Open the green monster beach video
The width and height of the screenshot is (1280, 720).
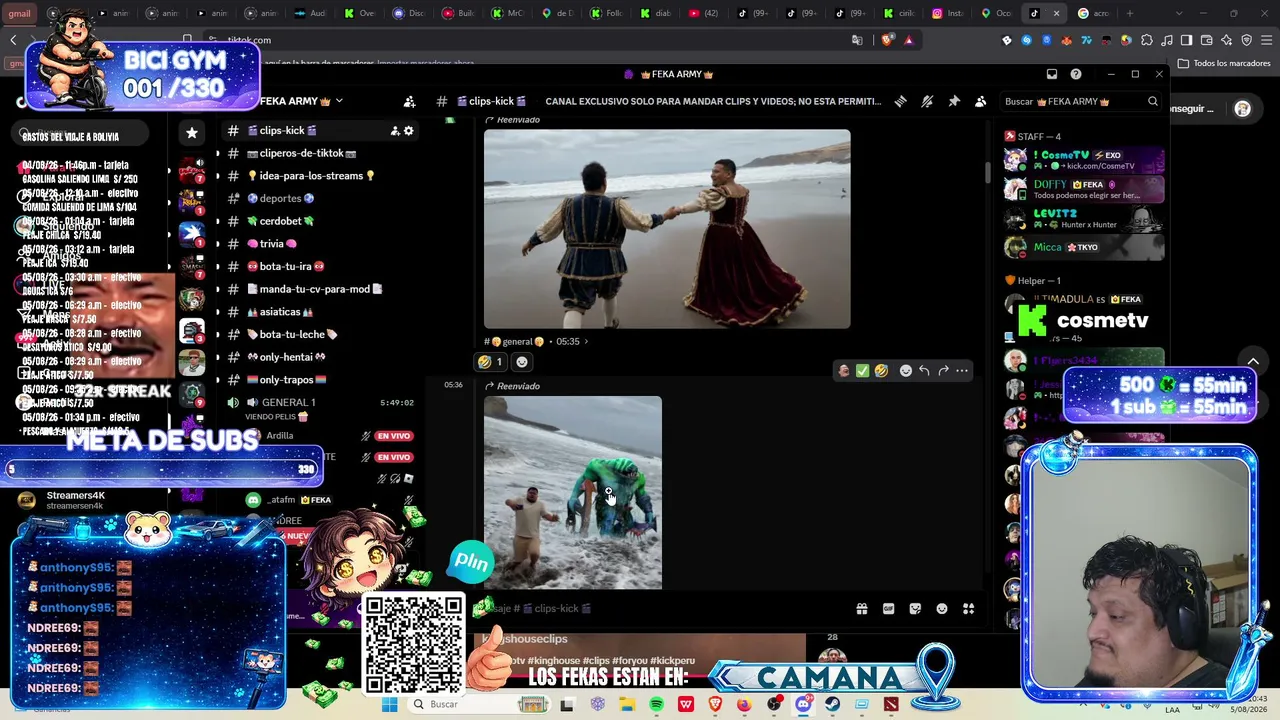[x=573, y=493]
